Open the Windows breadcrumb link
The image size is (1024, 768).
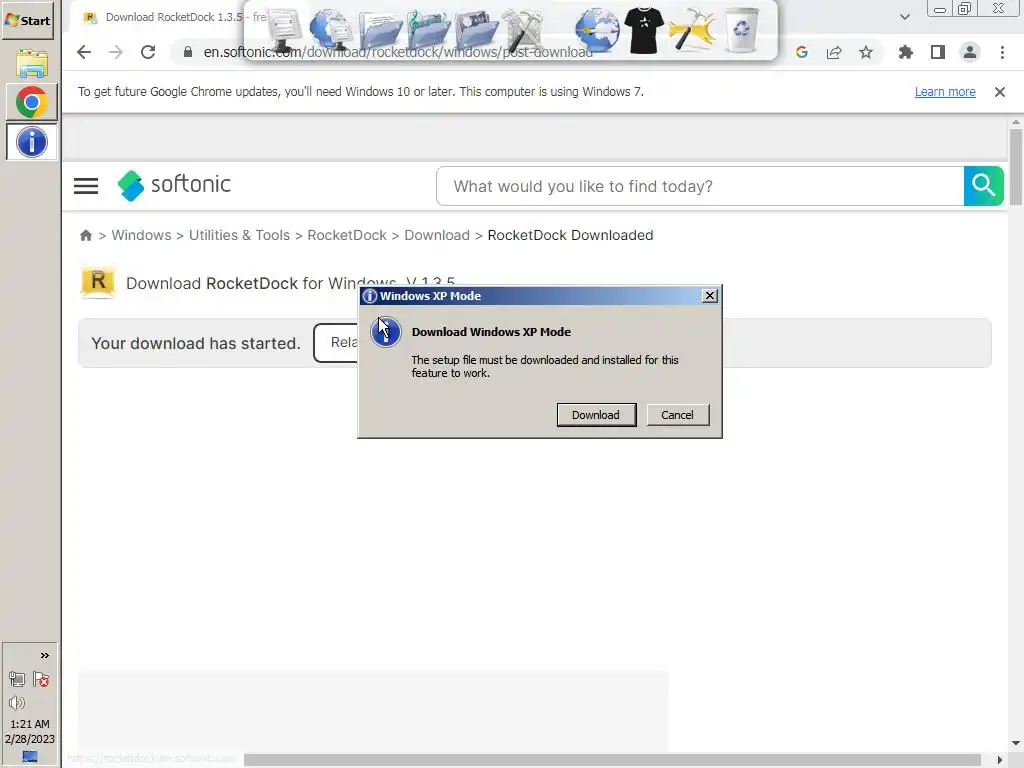point(141,235)
